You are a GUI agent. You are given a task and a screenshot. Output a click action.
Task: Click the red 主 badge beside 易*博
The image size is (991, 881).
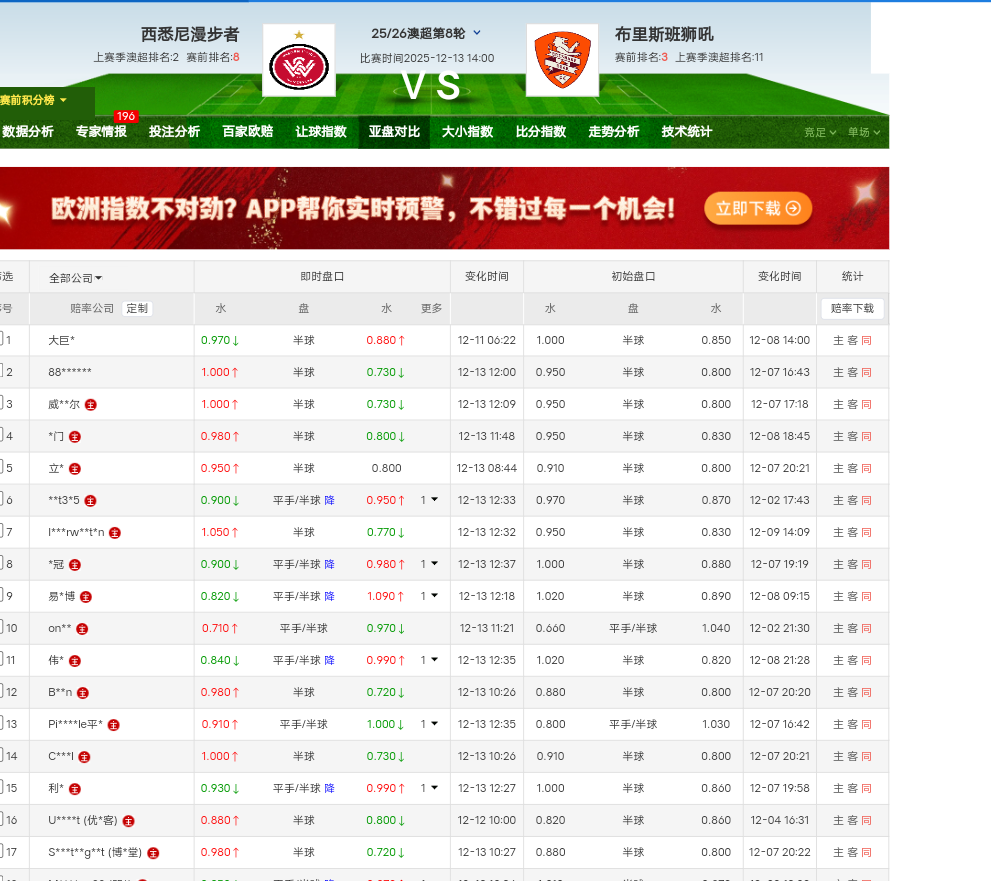pyautogui.click(x=86, y=597)
